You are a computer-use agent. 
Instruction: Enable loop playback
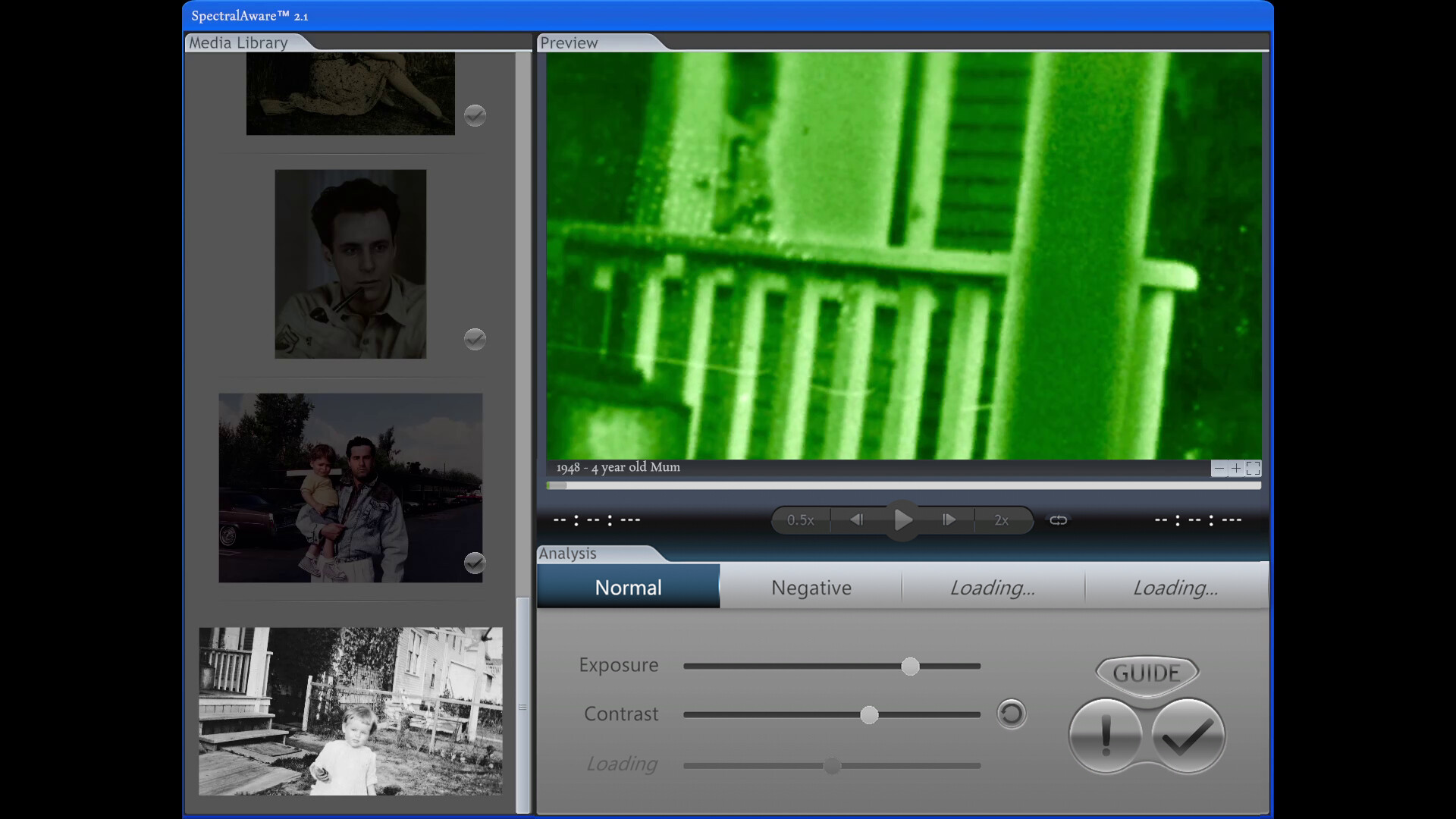tap(1058, 520)
